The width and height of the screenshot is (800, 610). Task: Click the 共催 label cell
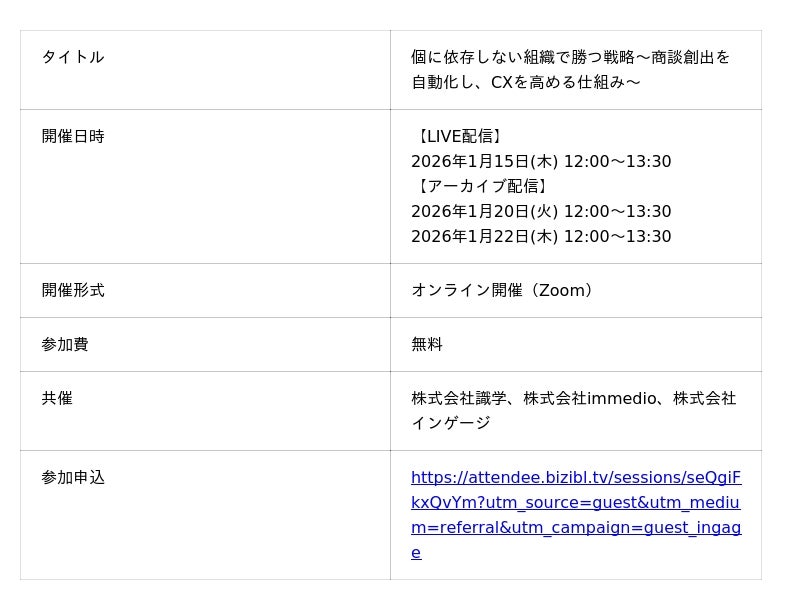point(57,398)
